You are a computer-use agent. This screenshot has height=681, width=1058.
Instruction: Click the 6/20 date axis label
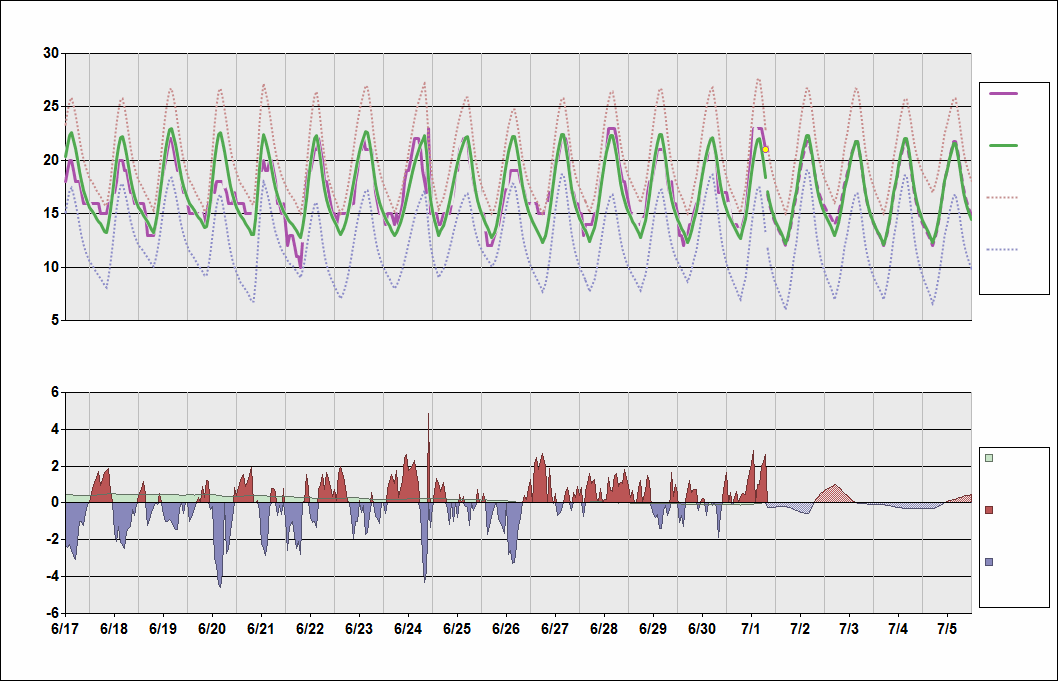[212, 629]
